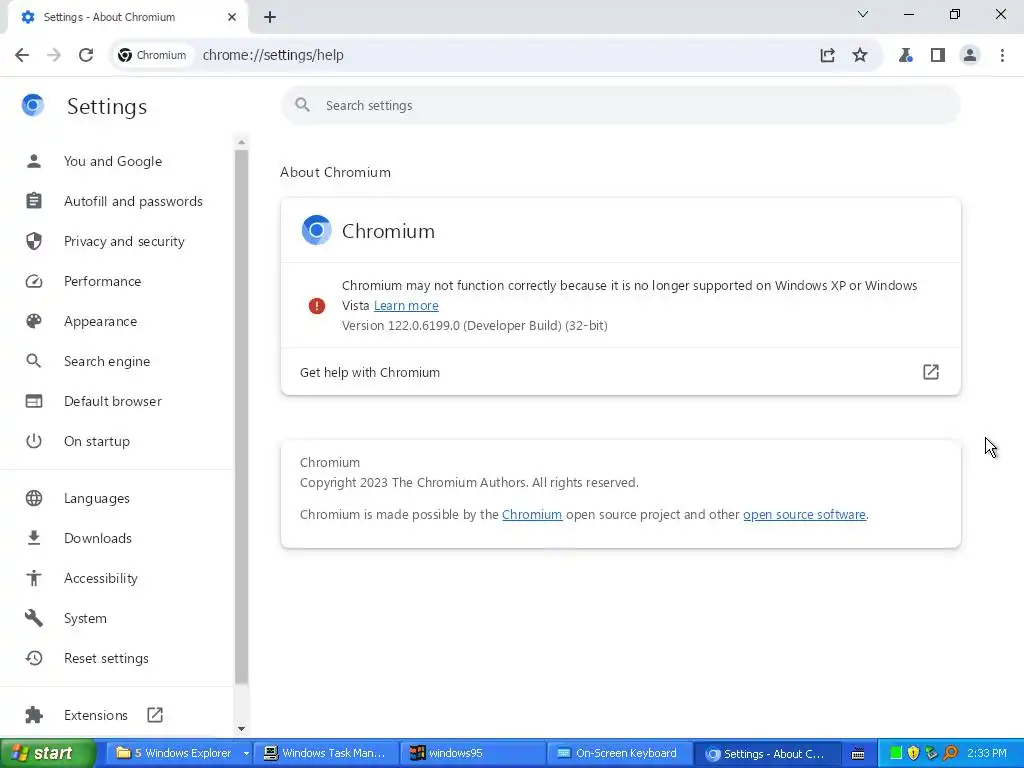Image resolution: width=1024 pixels, height=768 pixels.
Task: Bookmark this page with the star icon
Action: (860, 55)
